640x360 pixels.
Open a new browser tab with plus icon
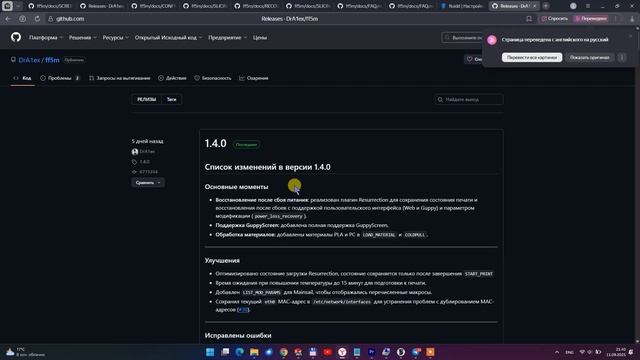coord(546,6)
